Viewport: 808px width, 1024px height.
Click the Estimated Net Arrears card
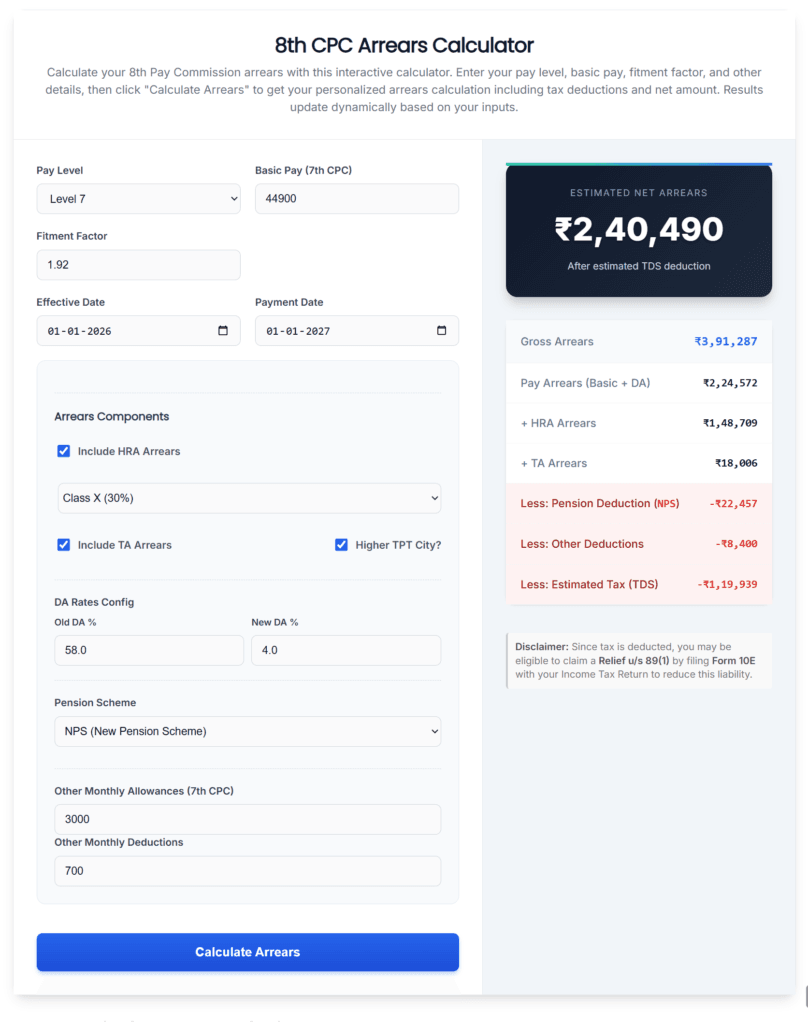click(638, 230)
